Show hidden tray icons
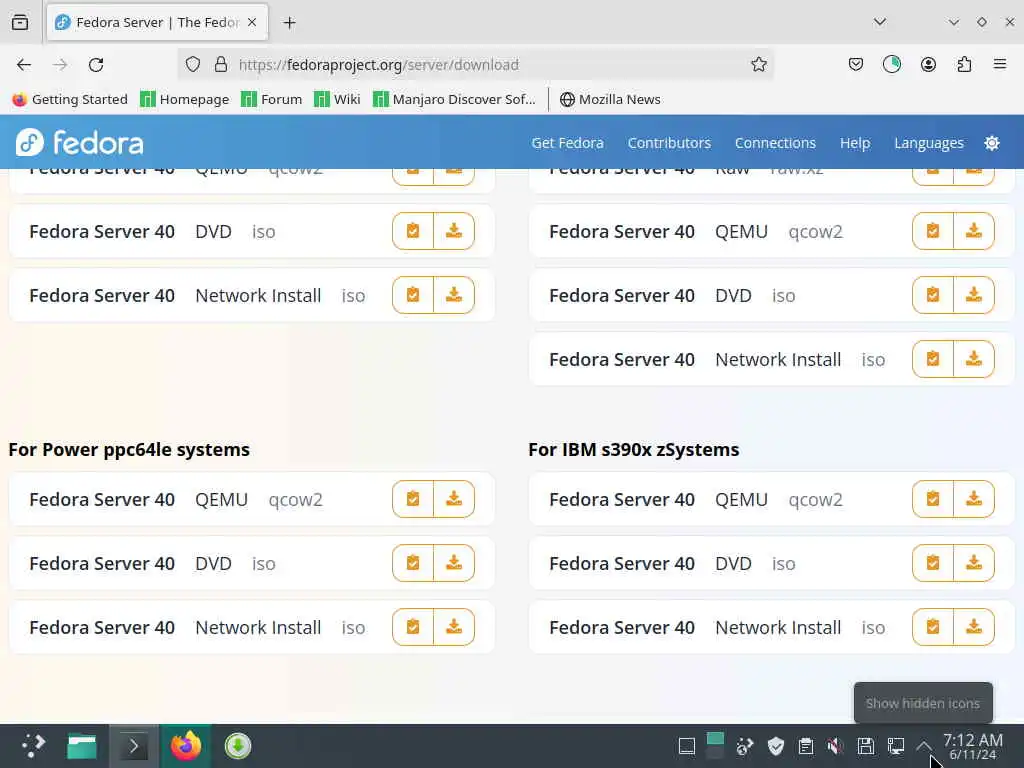Viewport: 1024px width, 768px height. 924,746
